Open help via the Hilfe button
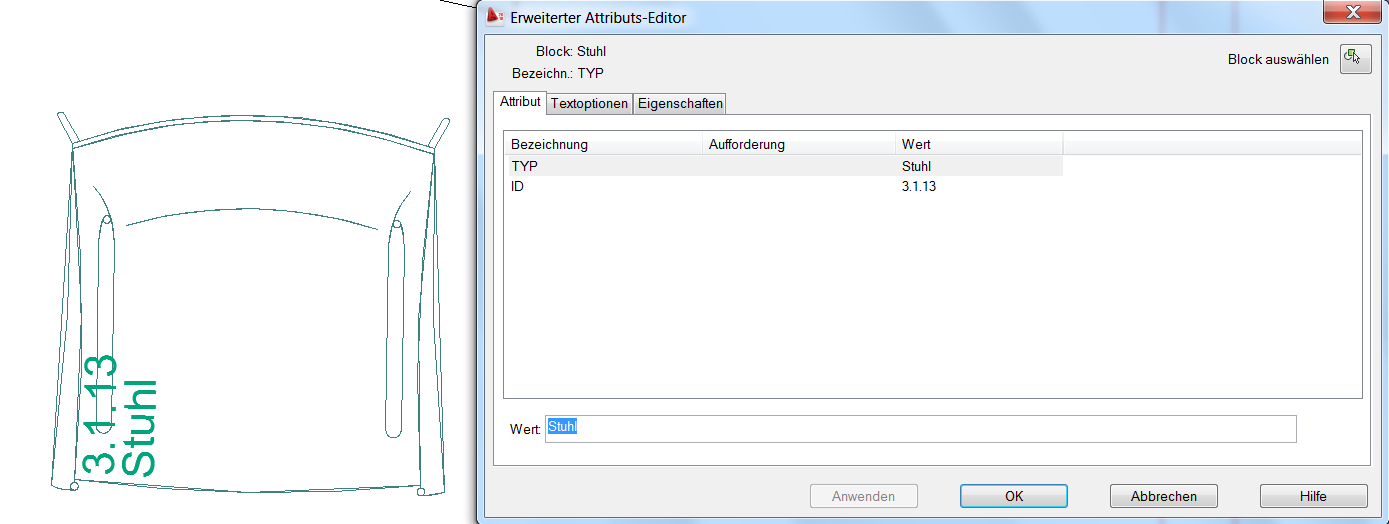 point(1312,496)
